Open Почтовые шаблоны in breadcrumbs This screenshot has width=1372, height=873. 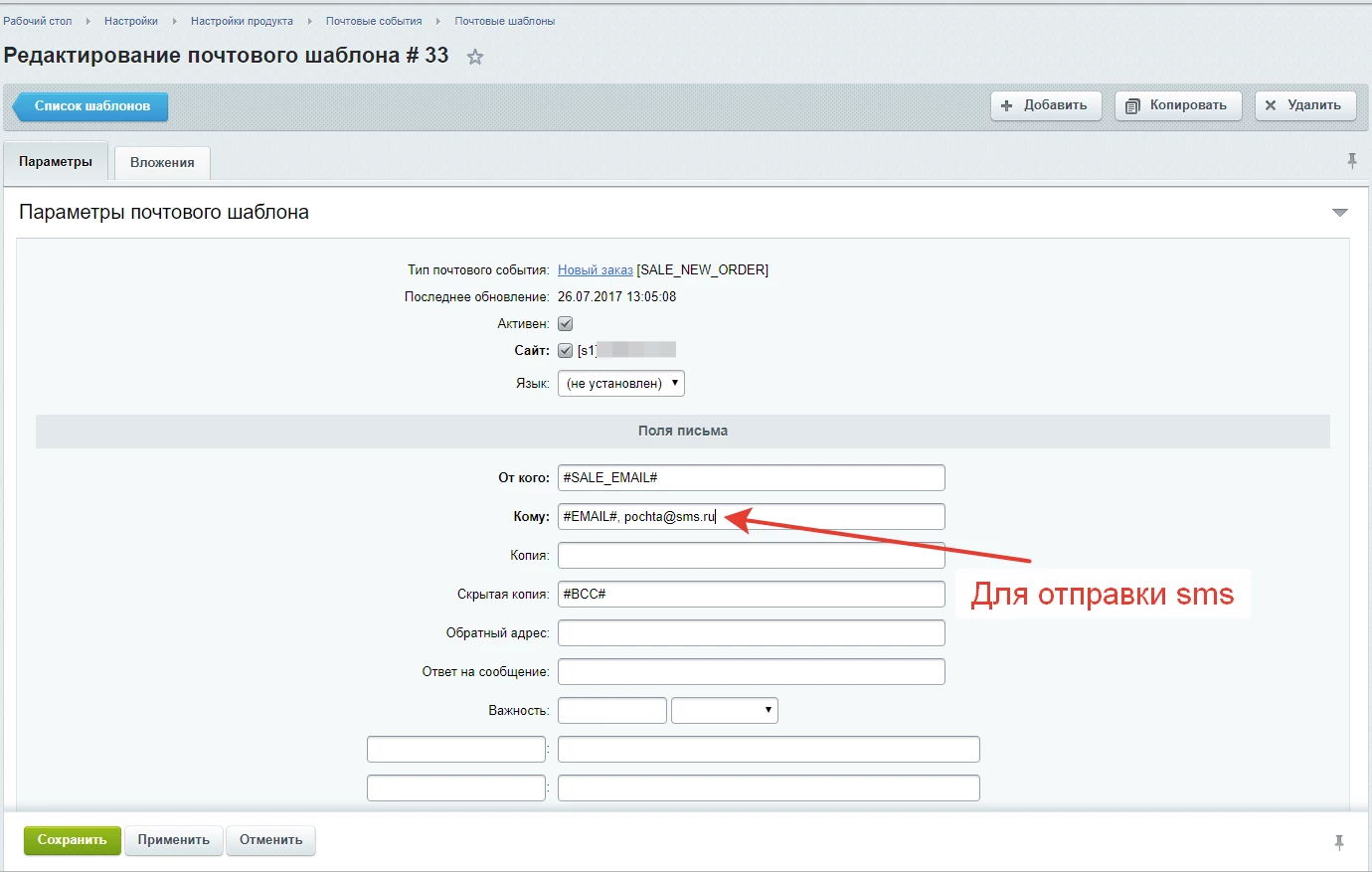(504, 21)
